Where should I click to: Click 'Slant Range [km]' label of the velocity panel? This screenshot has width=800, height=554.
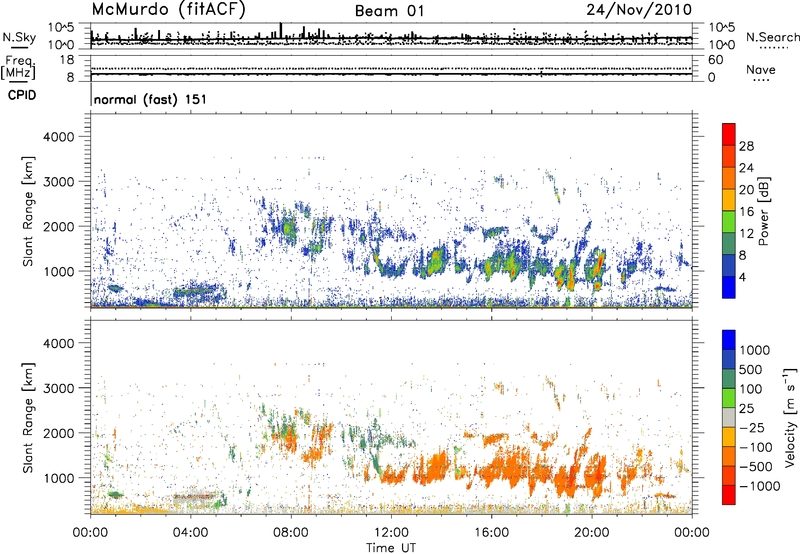click(x=29, y=417)
